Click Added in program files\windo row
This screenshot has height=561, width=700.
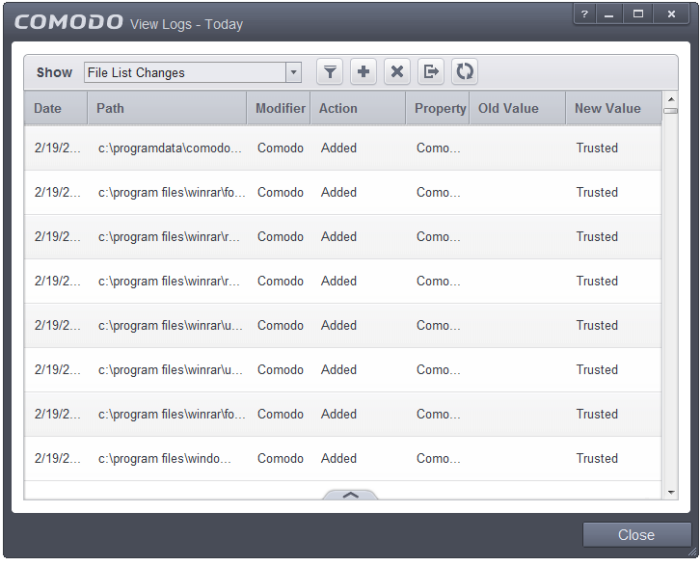pyautogui.click(x=338, y=458)
